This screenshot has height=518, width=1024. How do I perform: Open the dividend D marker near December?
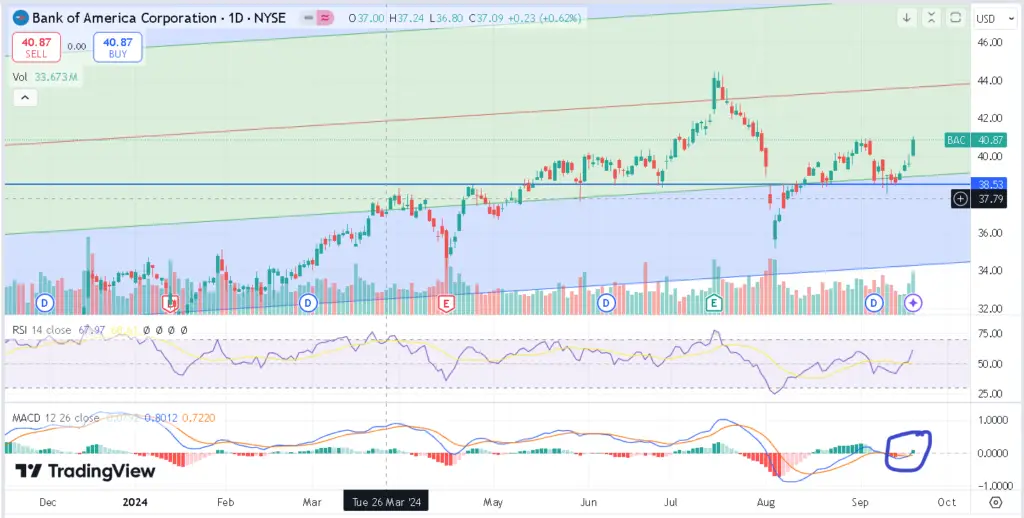(44, 303)
